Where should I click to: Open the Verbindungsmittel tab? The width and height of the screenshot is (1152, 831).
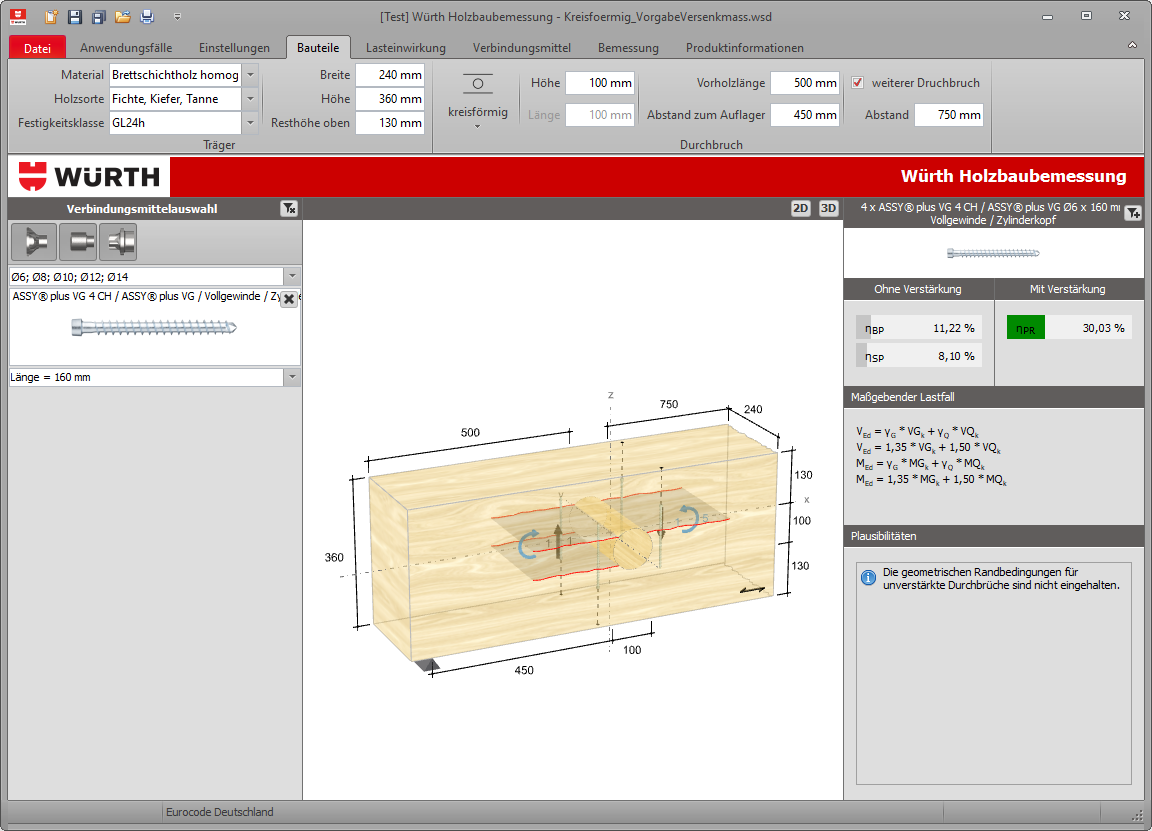(x=522, y=48)
